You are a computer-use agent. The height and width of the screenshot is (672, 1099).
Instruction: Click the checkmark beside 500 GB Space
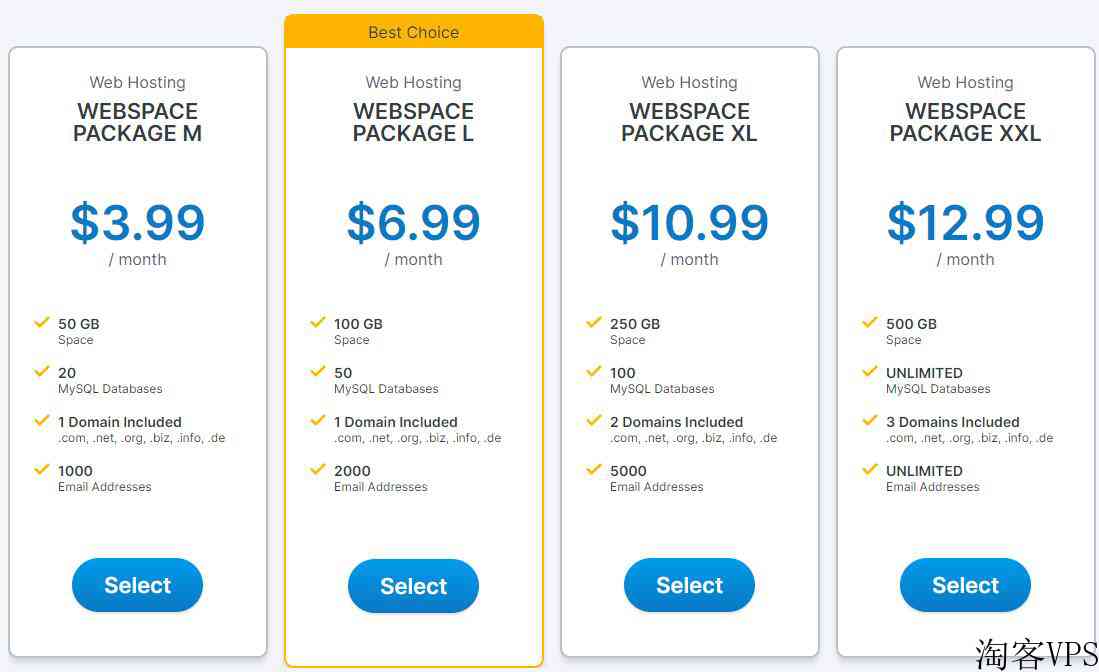[870, 322]
